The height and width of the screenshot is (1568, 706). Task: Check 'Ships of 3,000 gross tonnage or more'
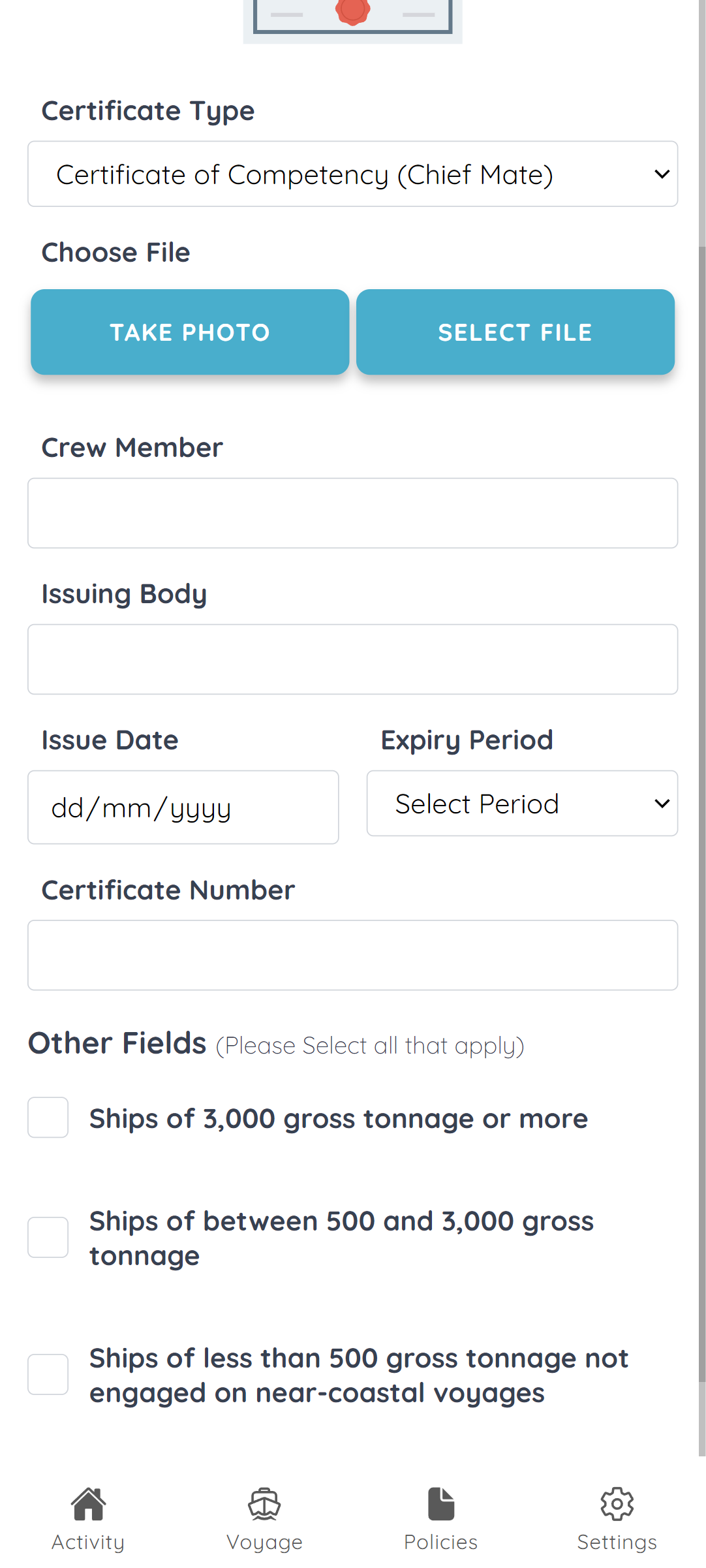[x=48, y=1118]
